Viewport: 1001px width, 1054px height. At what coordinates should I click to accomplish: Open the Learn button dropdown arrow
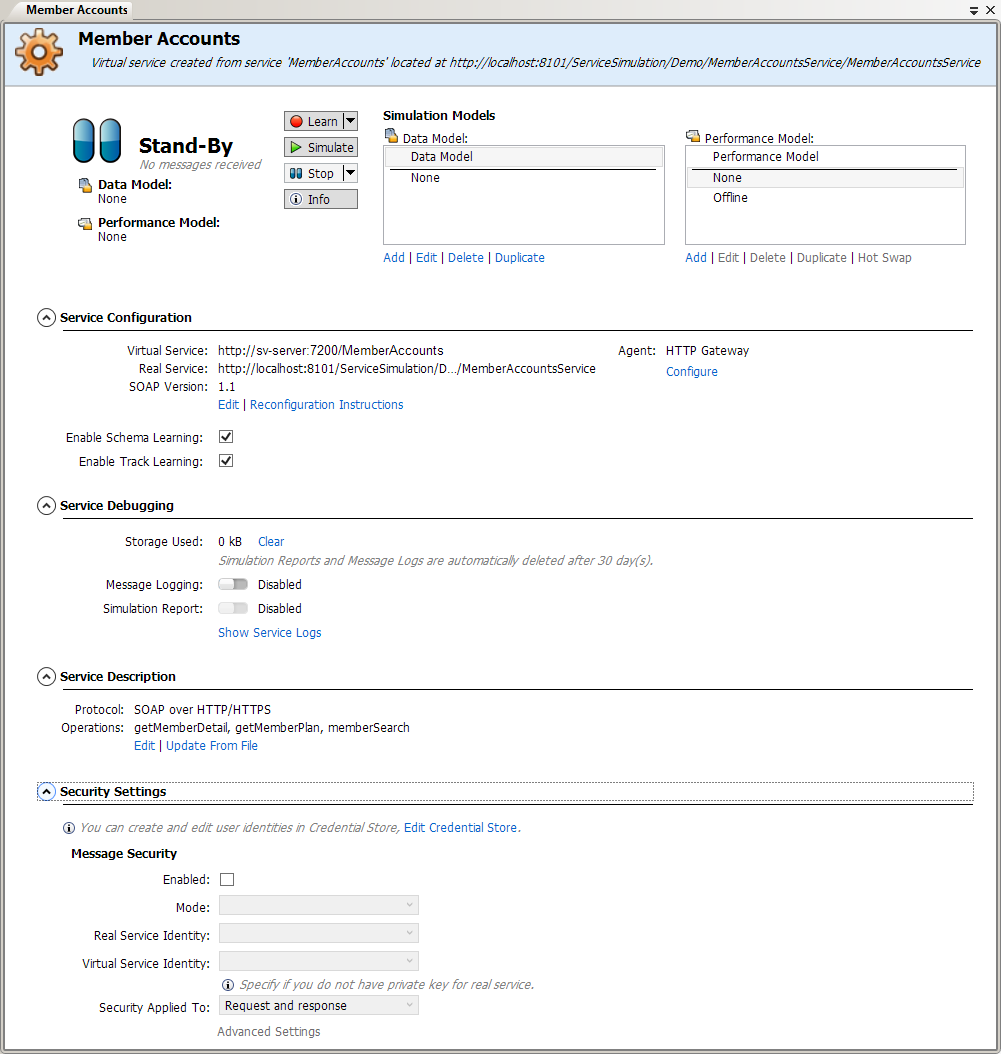[x=350, y=121]
